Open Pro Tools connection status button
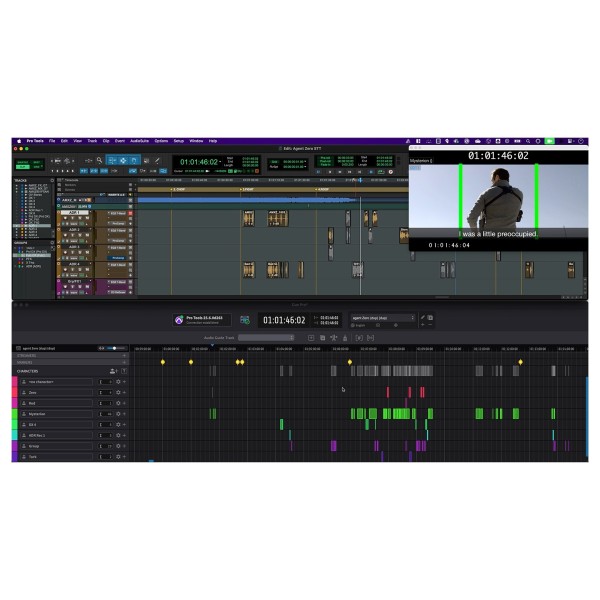The image size is (600, 600). 202,320
